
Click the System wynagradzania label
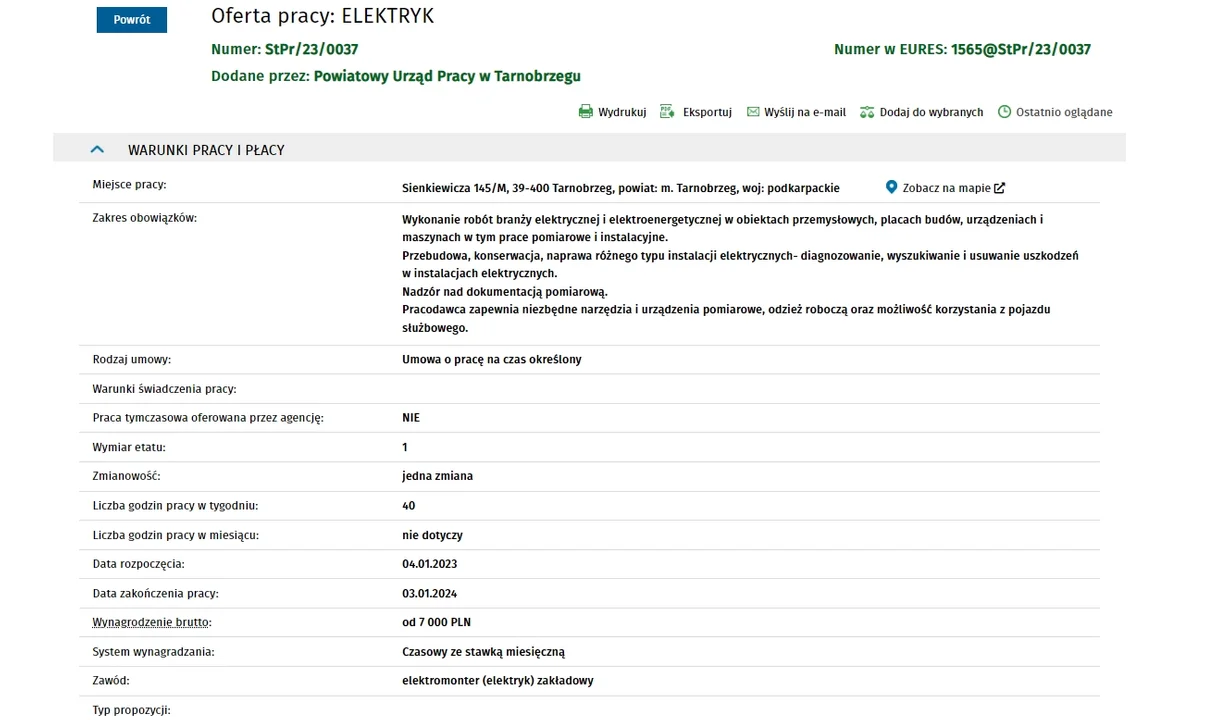(x=153, y=652)
